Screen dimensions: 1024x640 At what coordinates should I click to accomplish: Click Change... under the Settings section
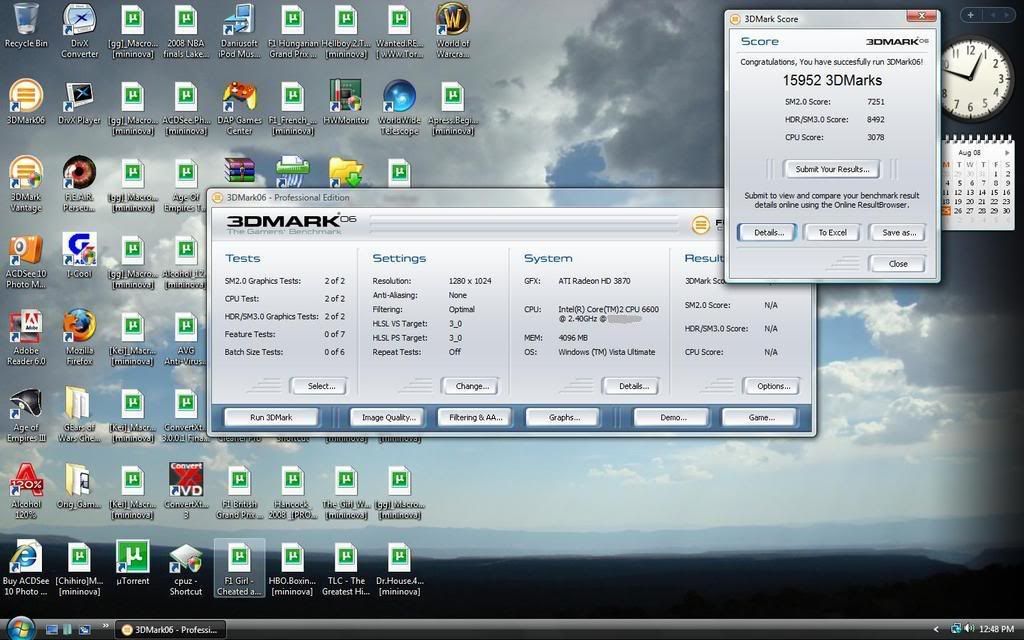pos(472,386)
